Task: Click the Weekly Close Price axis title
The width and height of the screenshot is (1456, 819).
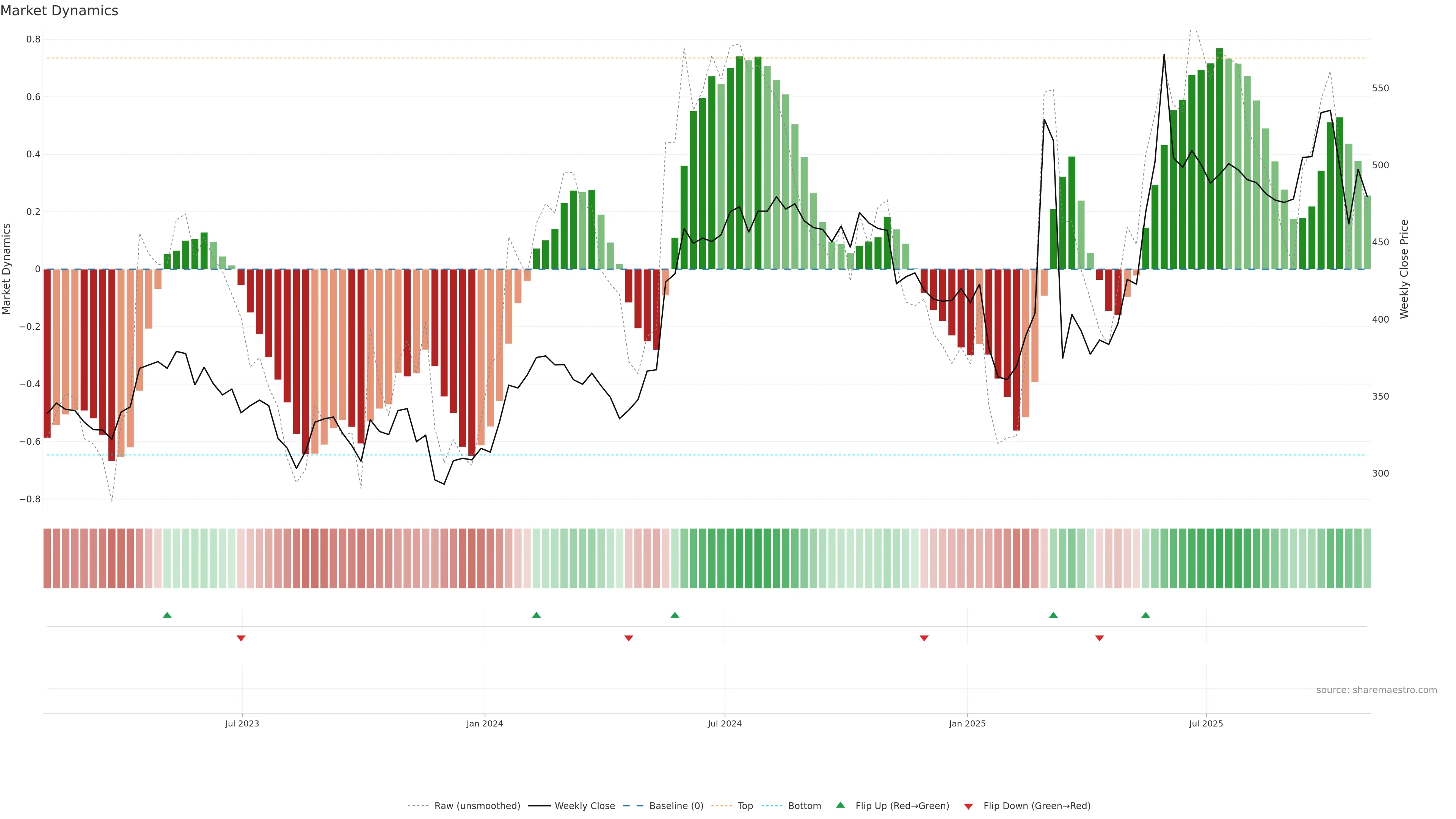Action: pos(1404,269)
